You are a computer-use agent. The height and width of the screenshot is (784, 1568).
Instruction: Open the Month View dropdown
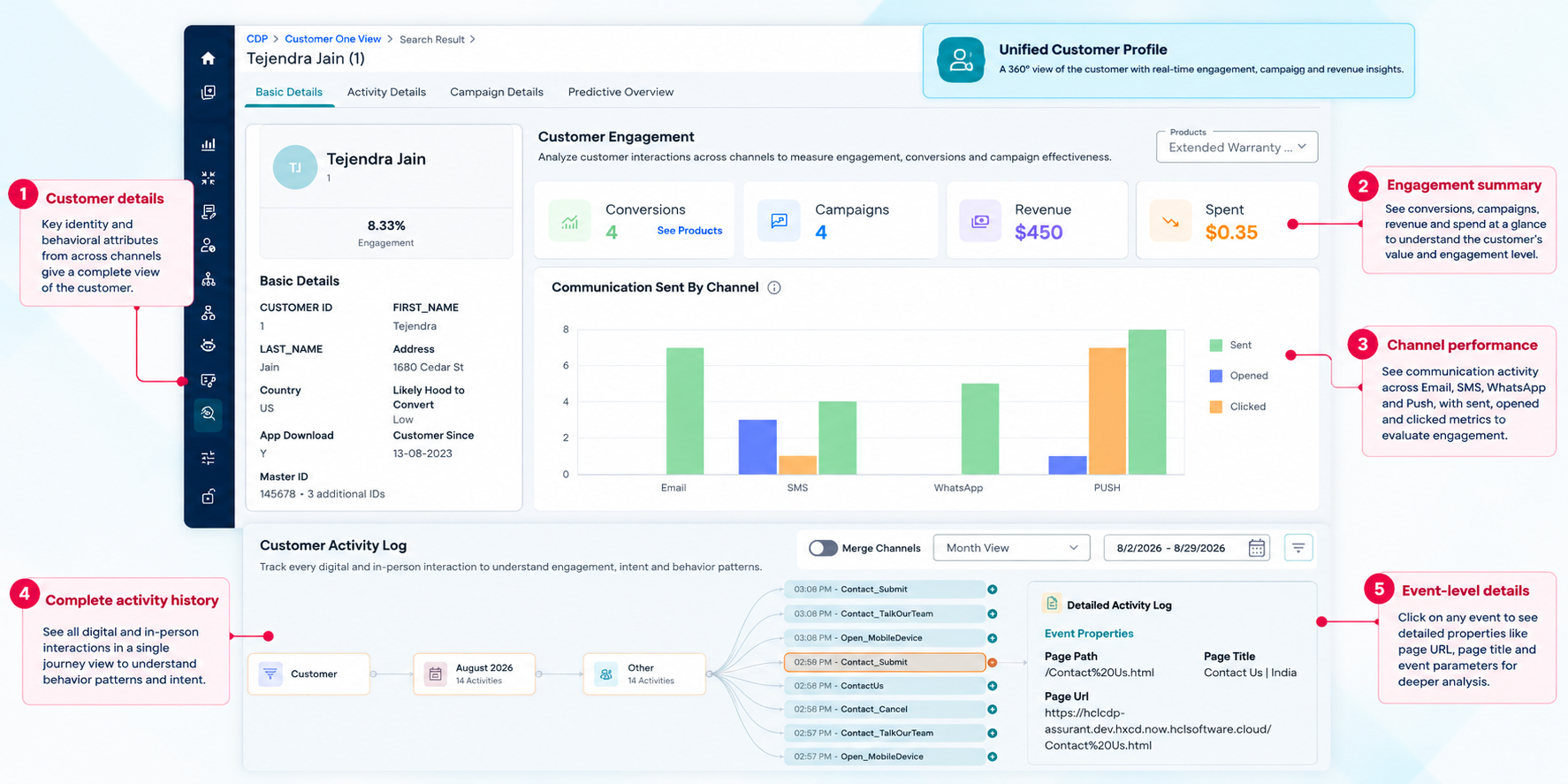tap(1011, 548)
